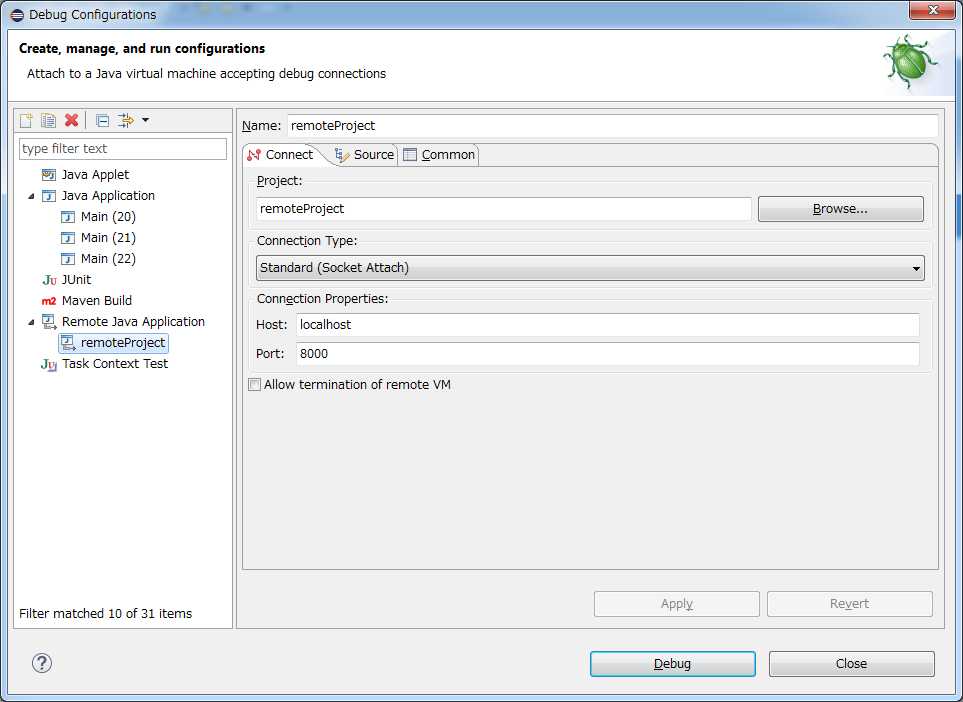The image size is (963, 702).
Task: Click the Task Context Test icon
Action: tap(49, 364)
